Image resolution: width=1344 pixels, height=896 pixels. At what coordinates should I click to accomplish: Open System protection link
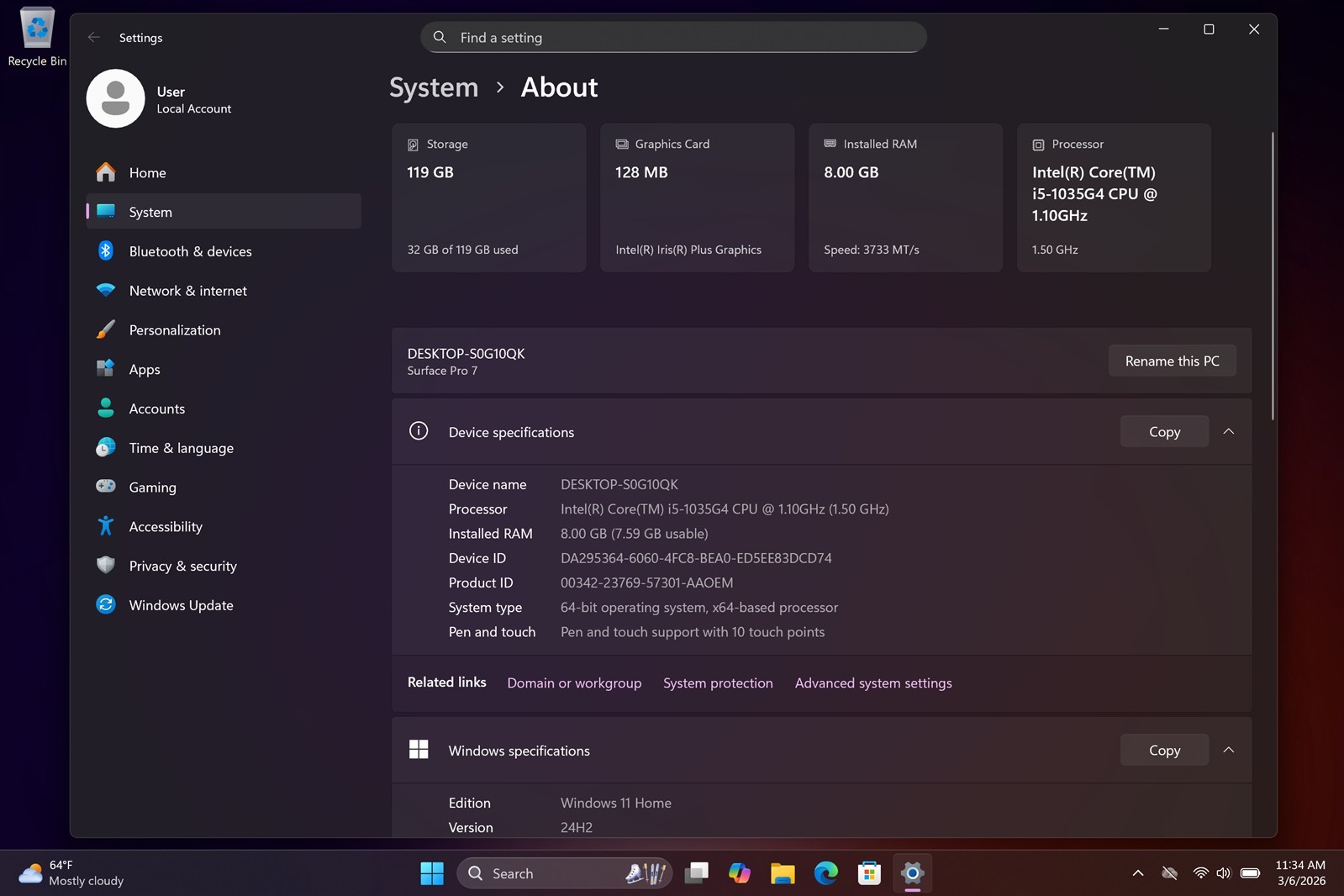pyautogui.click(x=718, y=683)
